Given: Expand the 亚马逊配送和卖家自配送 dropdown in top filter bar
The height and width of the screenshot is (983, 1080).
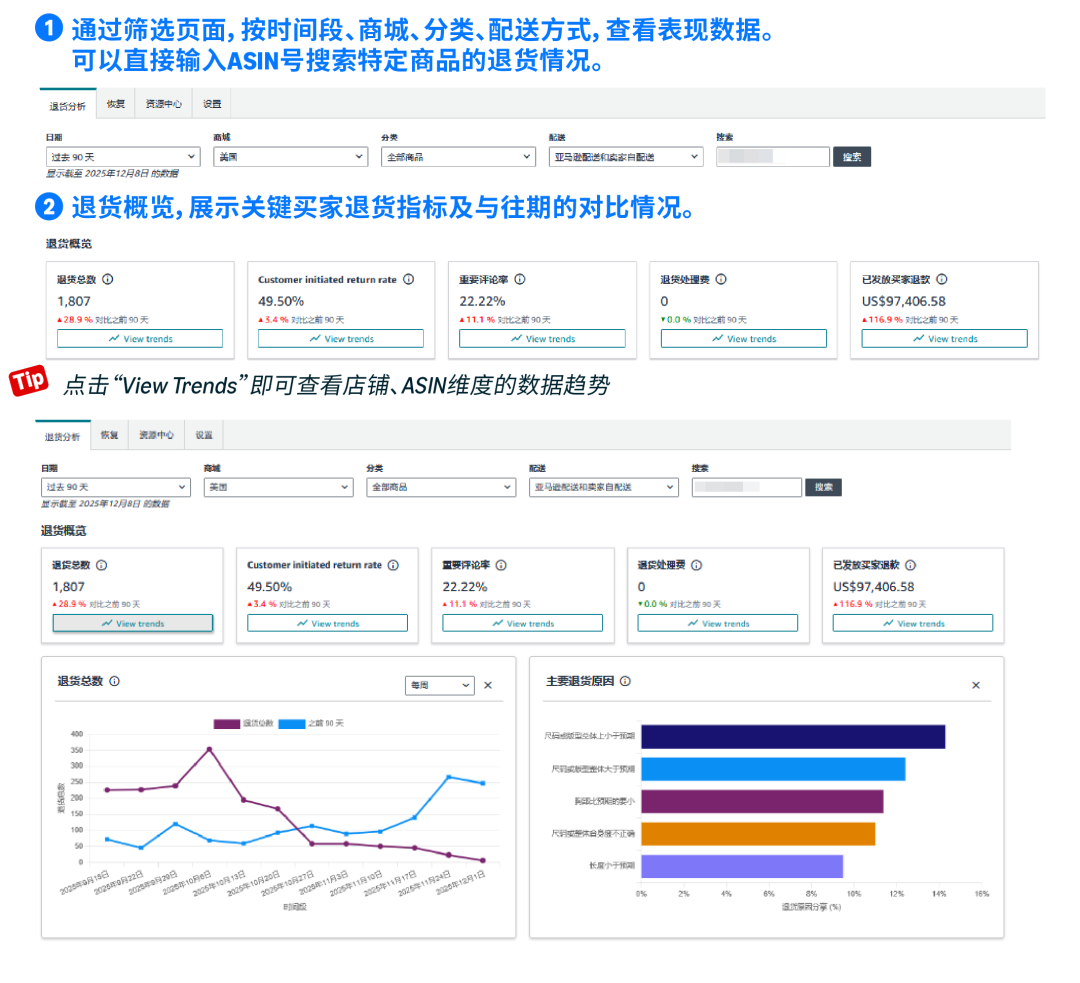Looking at the screenshot, I should 626,157.
